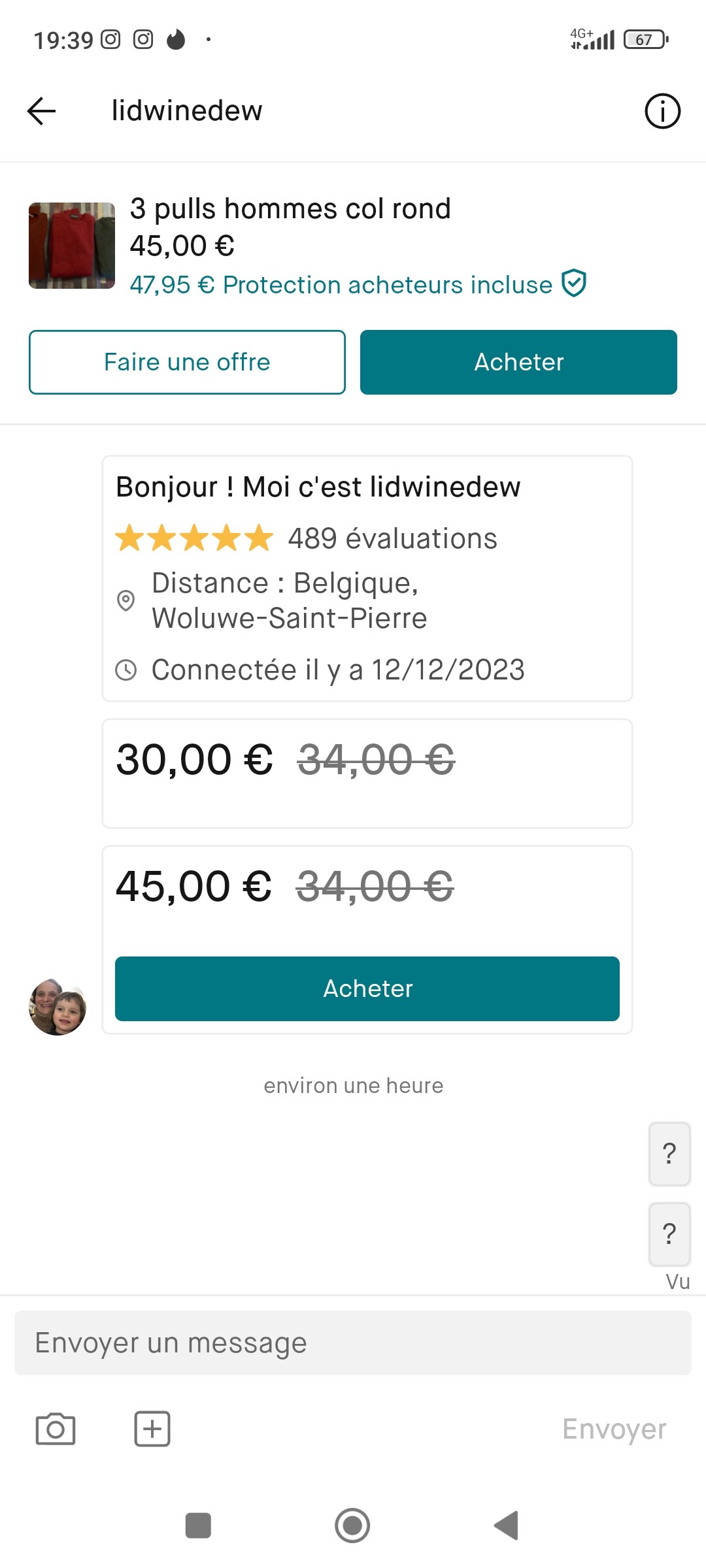
Task: Click the top Acheter button
Action: [518, 362]
